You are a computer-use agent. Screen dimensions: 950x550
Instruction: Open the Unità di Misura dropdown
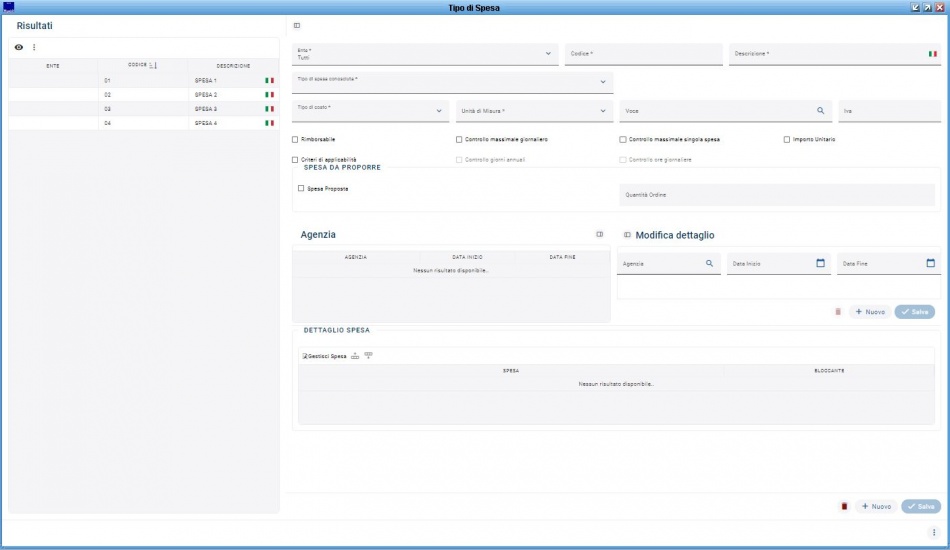pyautogui.click(x=603, y=110)
